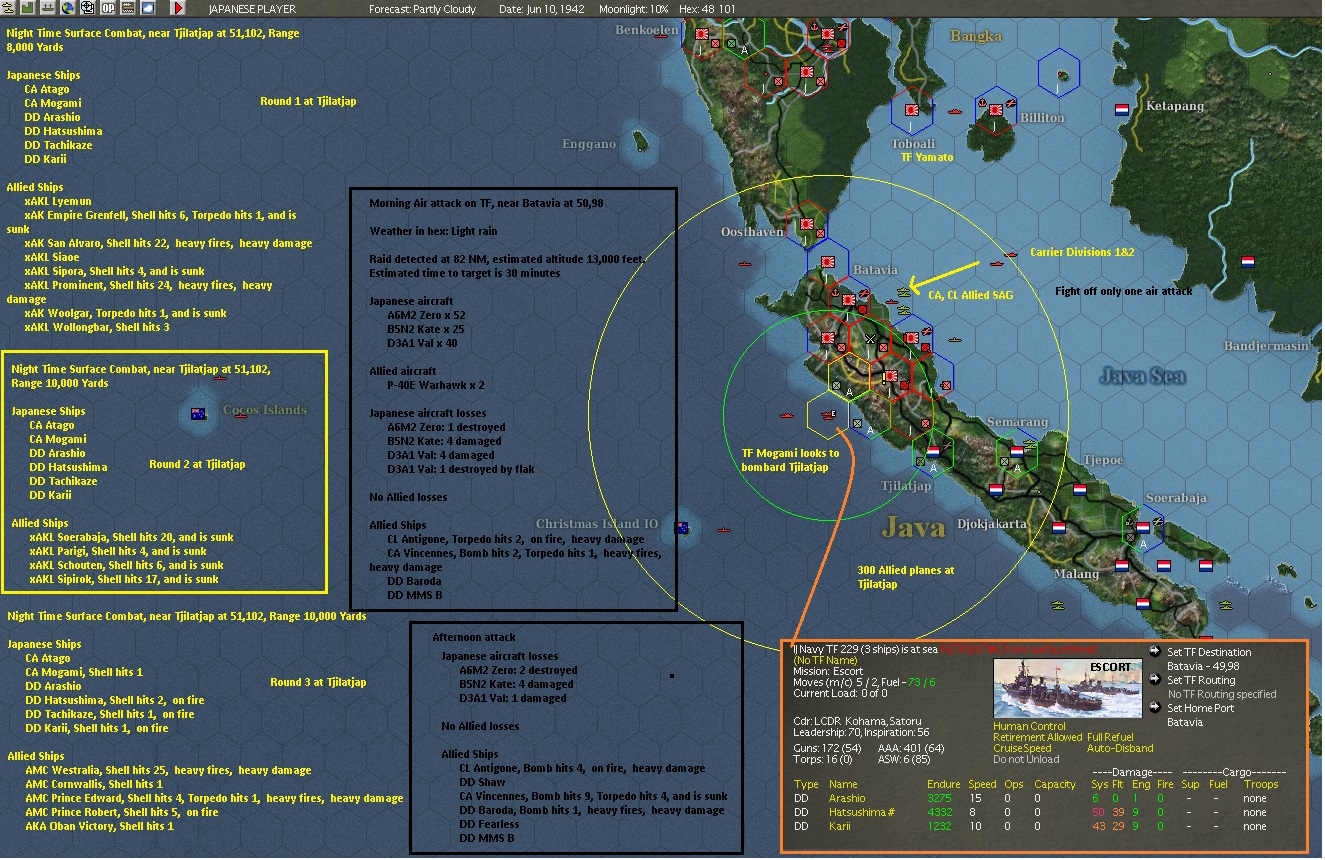This screenshot has width=1325, height=860.
Task: Click the Speed column header
Action: (982, 785)
